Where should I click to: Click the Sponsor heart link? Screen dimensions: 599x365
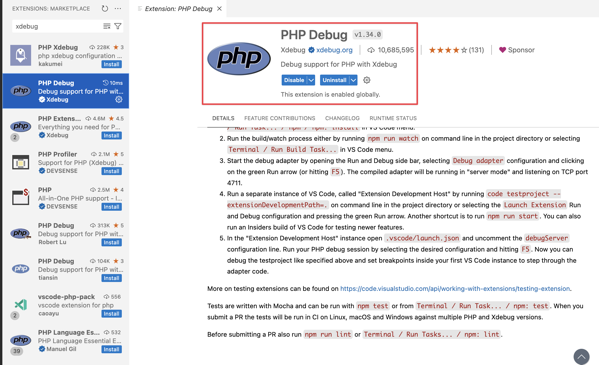coord(516,50)
